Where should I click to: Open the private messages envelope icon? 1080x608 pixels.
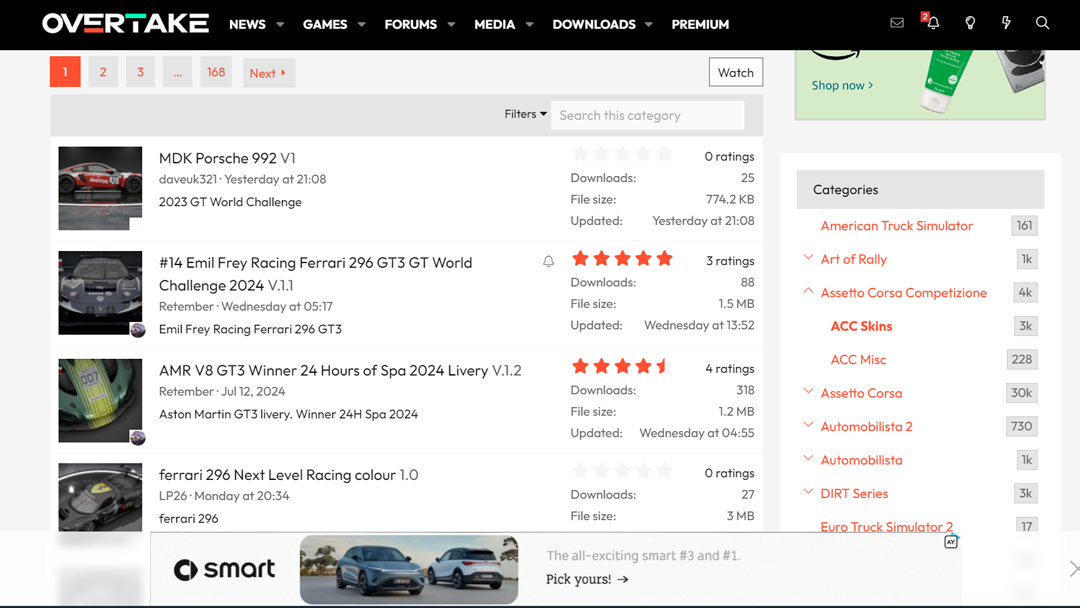pos(896,21)
